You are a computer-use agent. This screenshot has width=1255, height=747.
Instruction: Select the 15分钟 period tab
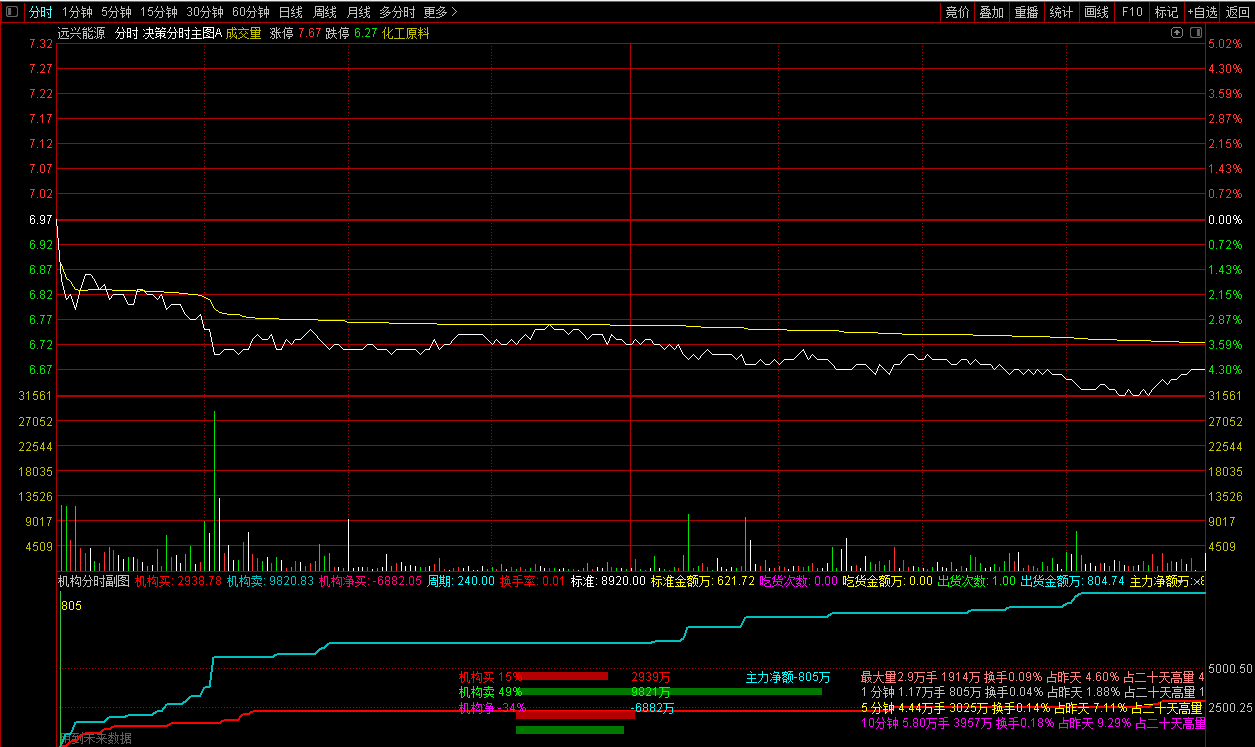[x=158, y=12]
